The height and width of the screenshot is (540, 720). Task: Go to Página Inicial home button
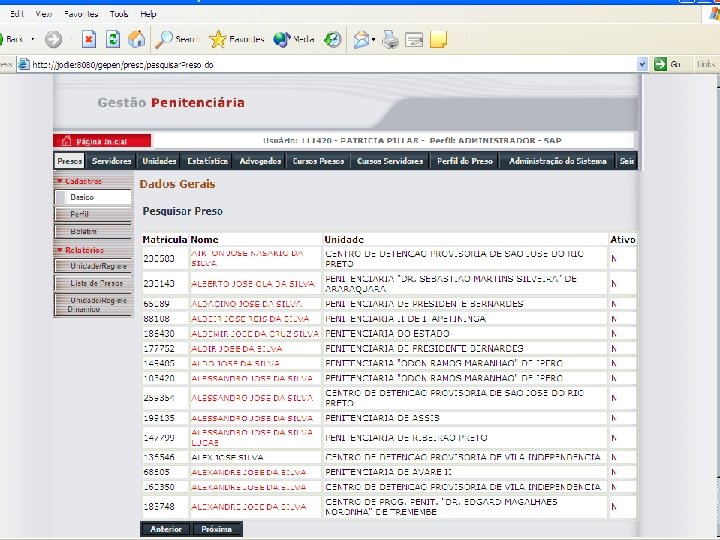(x=102, y=141)
